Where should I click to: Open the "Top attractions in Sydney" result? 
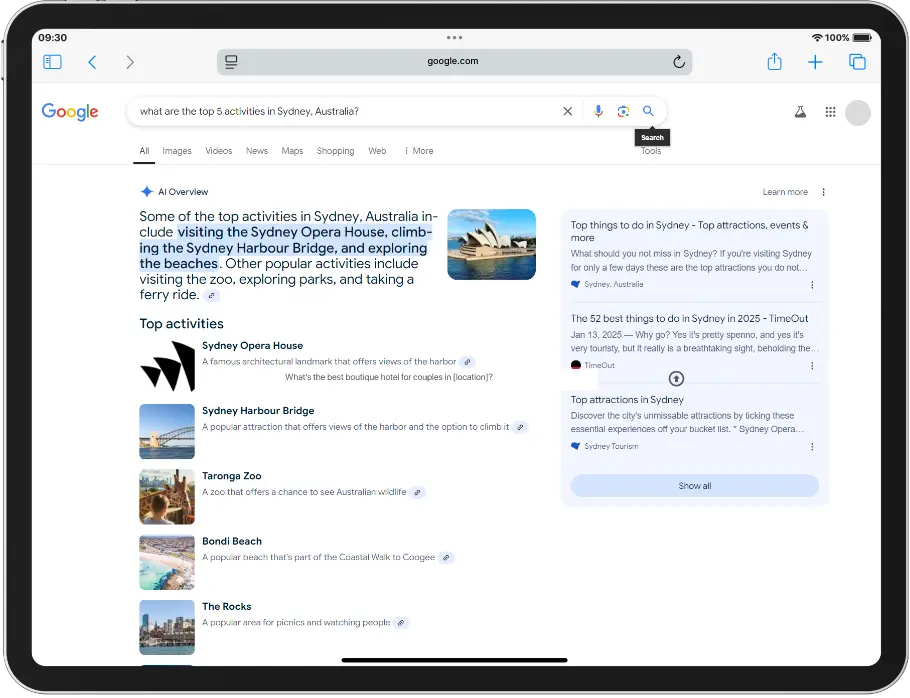pos(627,400)
